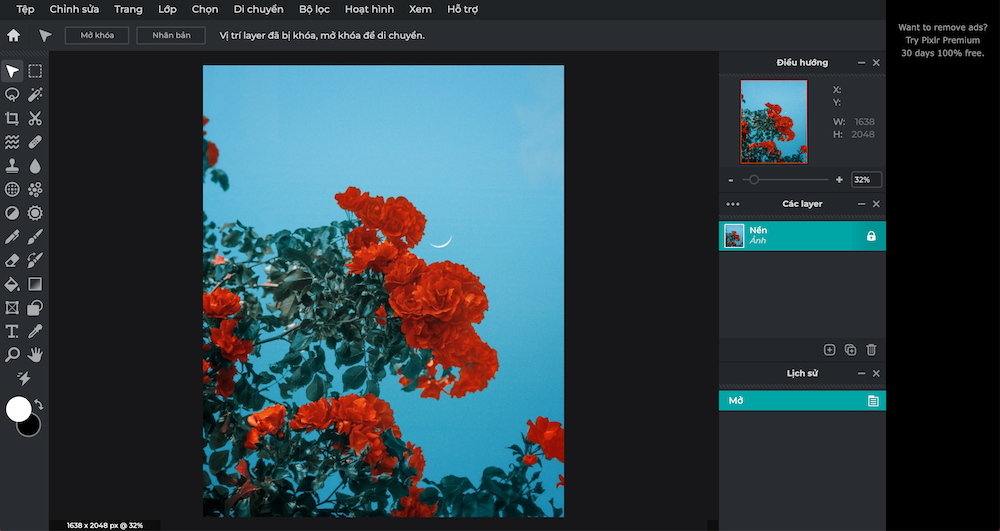Open the Chọn menu
The height and width of the screenshot is (531, 1000).
click(205, 10)
